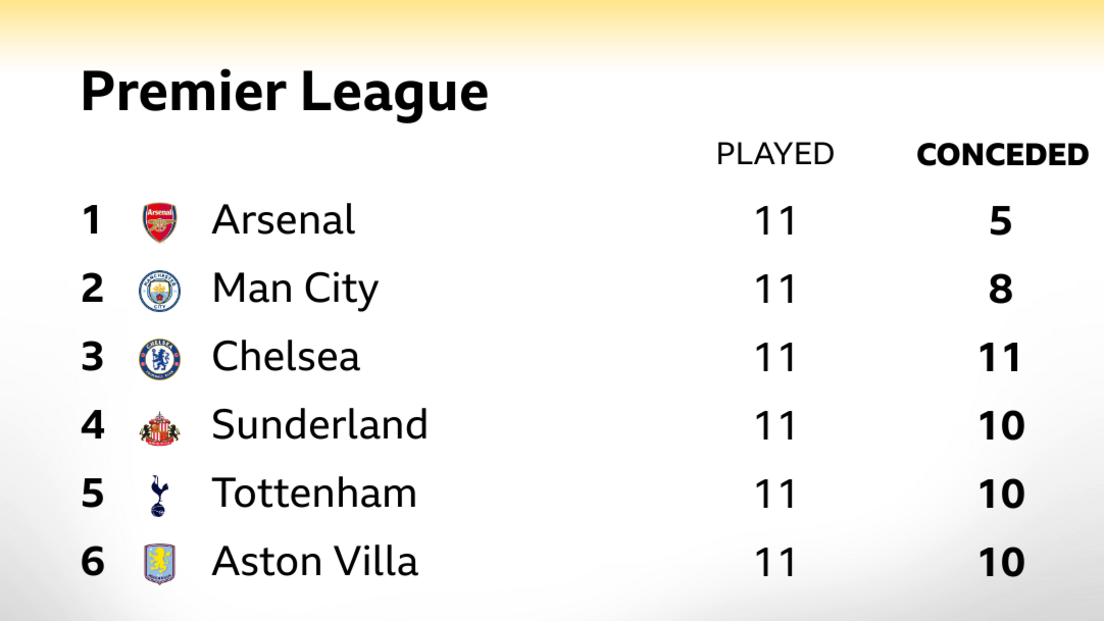Screen dimensions: 1104x621
Task: Select the Man City team name
Action: coord(295,290)
